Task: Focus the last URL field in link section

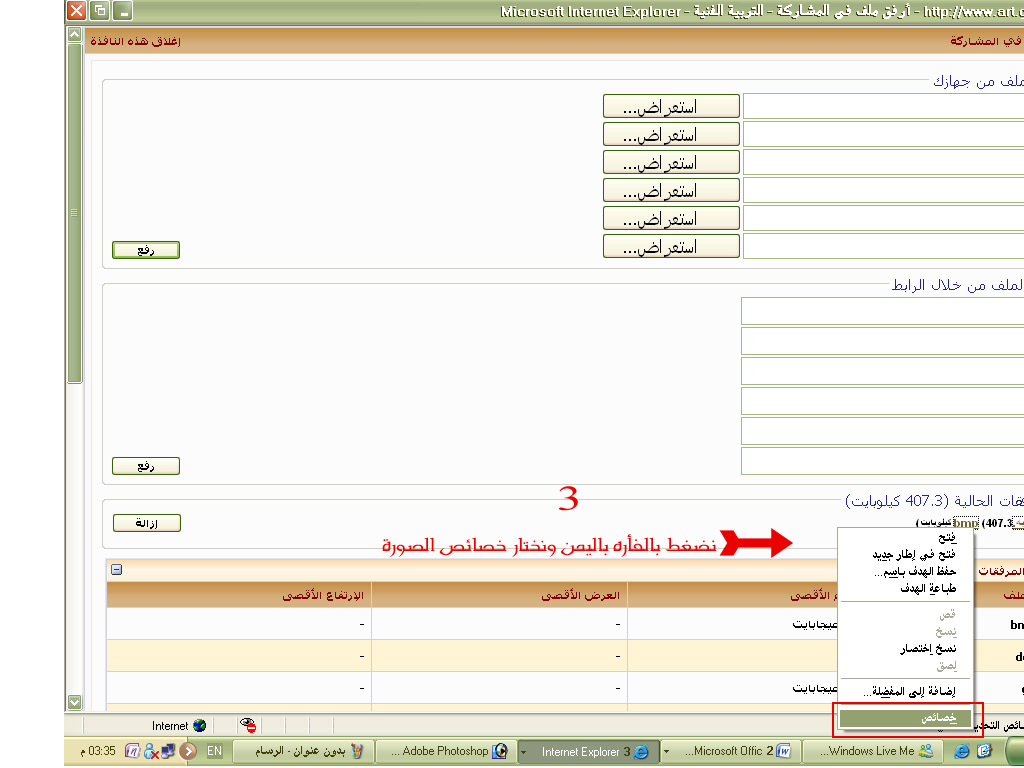Action: pyautogui.click(x=882, y=461)
